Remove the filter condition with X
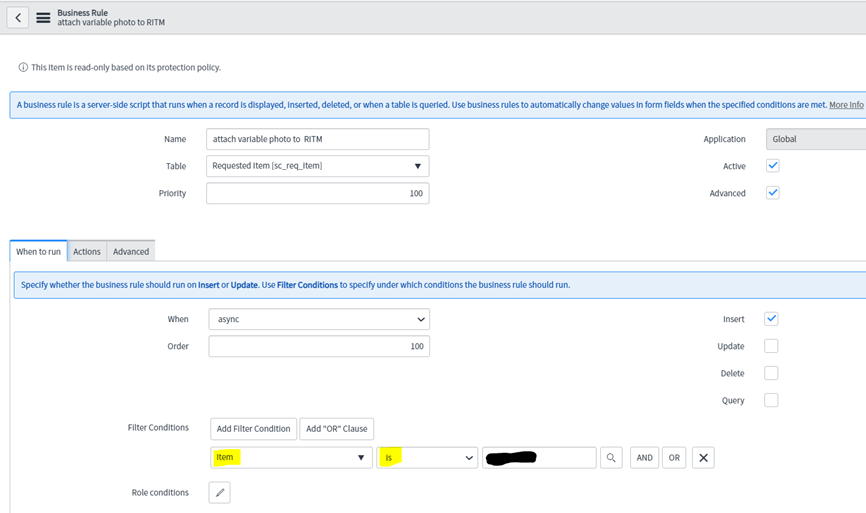Viewport: 866px width, 513px height. pos(703,458)
